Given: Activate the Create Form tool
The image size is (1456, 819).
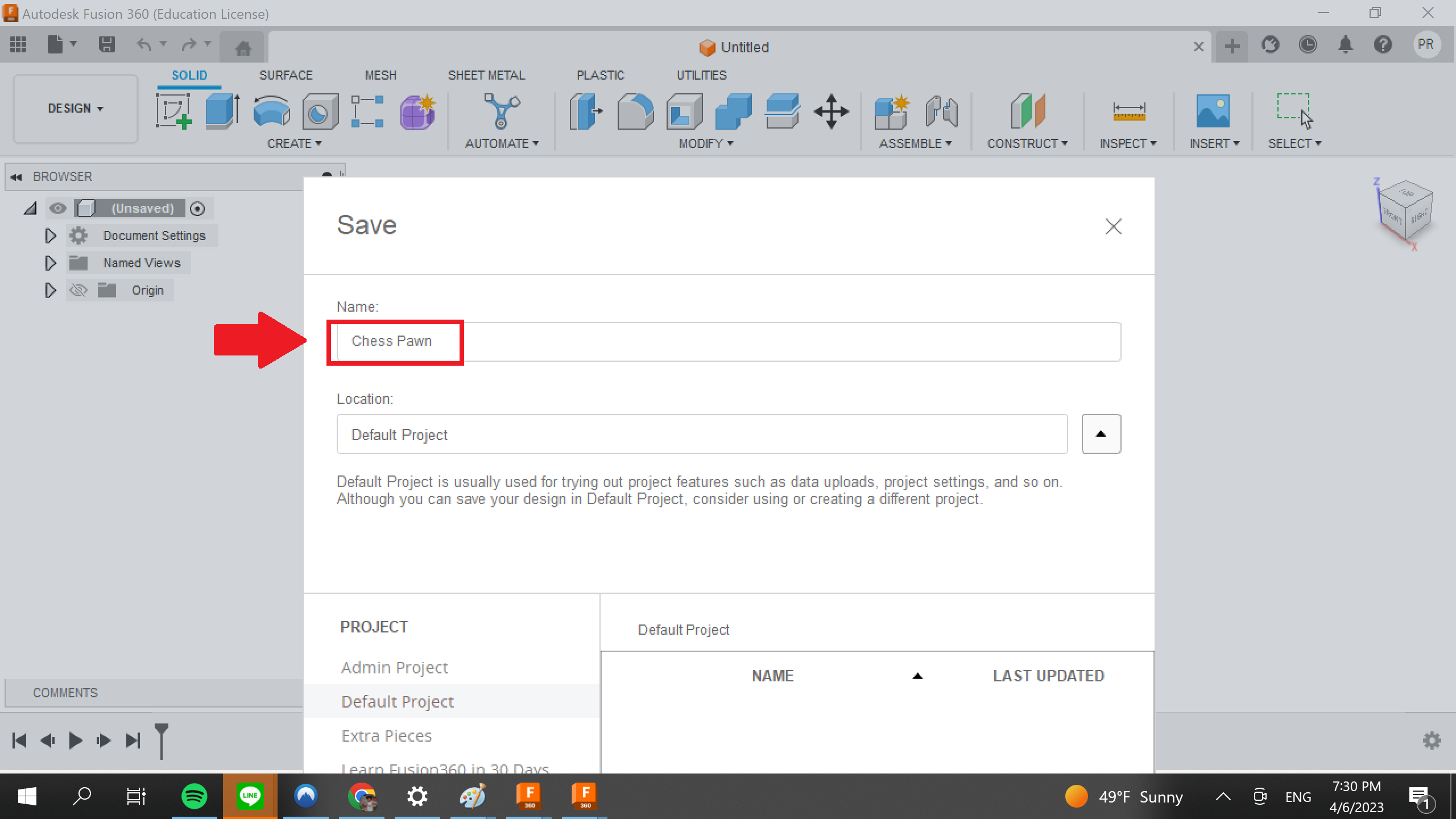Looking at the screenshot, I should tap(417, 111).
